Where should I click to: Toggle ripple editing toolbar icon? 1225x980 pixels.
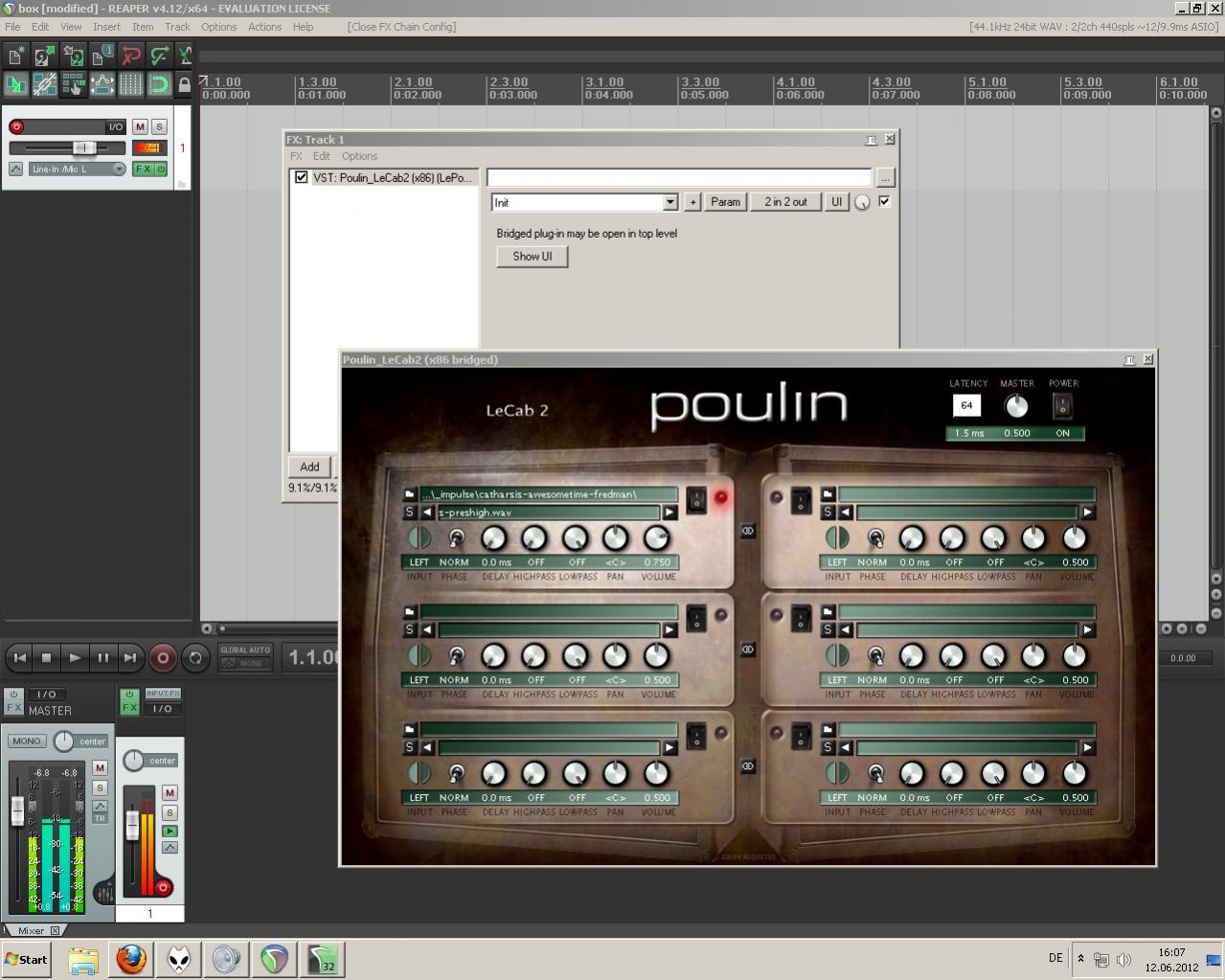73,85
